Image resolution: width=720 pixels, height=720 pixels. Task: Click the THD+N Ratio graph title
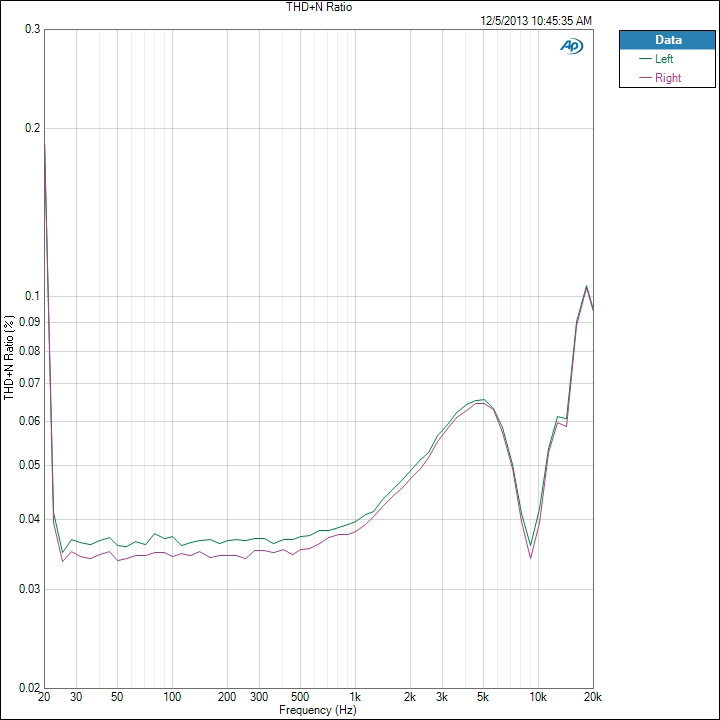319,7
